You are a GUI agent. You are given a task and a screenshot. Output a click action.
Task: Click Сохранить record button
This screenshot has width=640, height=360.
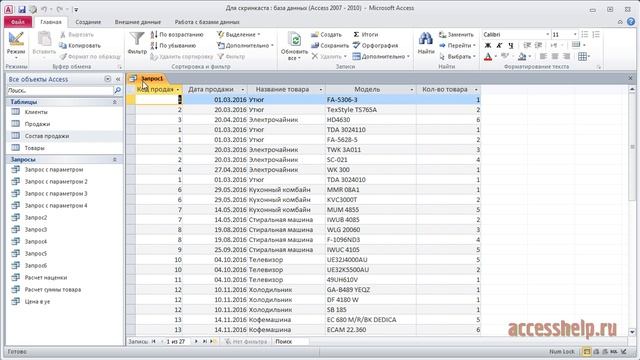pyautogui.click(x=330, y=46)
